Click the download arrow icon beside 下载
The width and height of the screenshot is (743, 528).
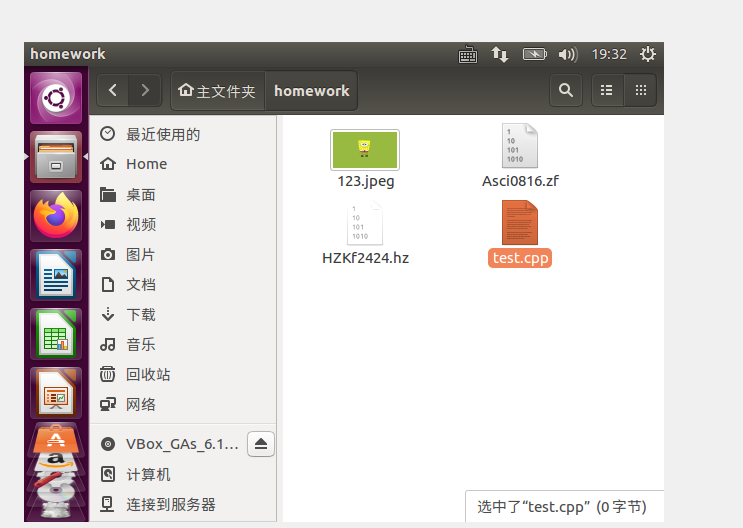click(108, 314)
